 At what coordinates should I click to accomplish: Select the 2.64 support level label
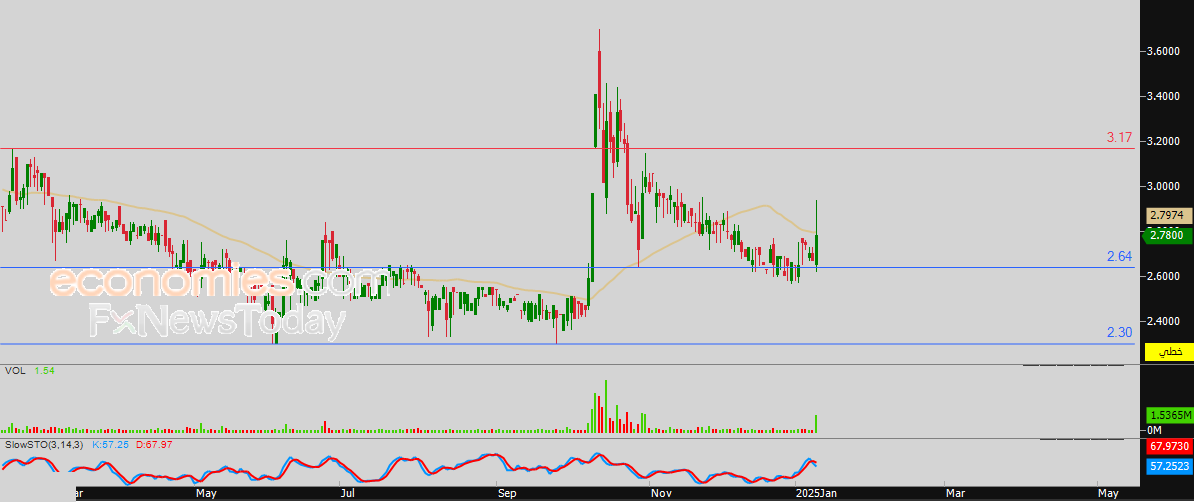1119,257
